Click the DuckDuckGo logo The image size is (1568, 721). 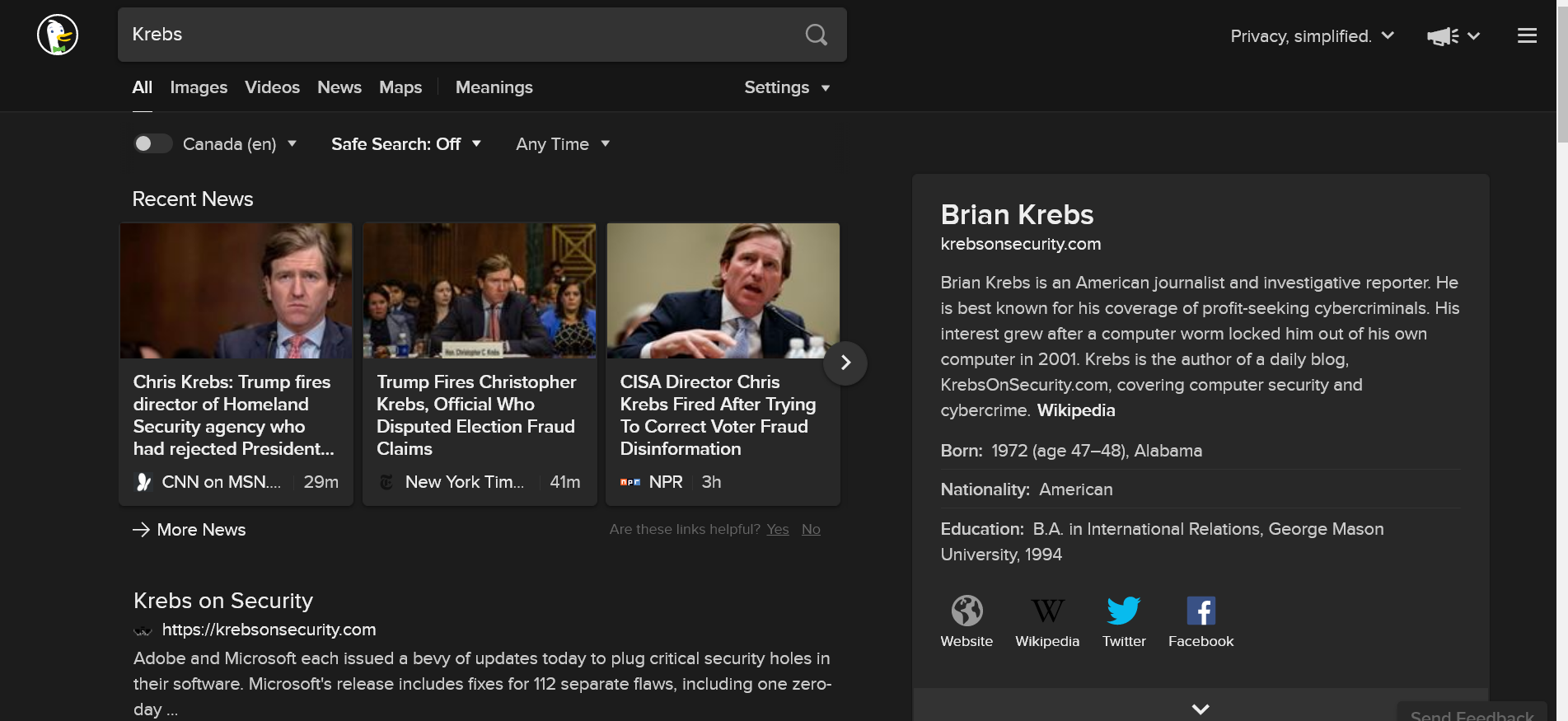click(x=58, y=35)
